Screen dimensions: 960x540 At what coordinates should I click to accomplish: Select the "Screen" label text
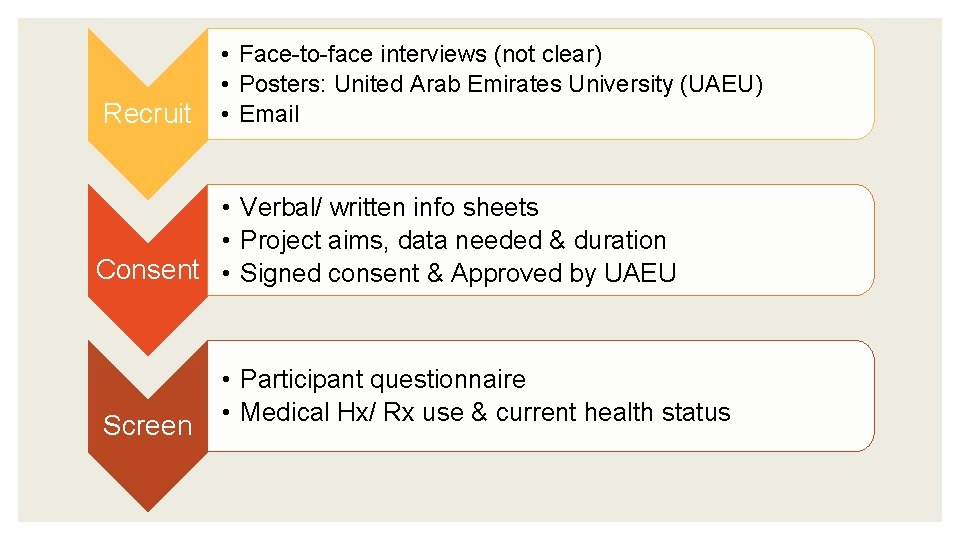(147, 426)
